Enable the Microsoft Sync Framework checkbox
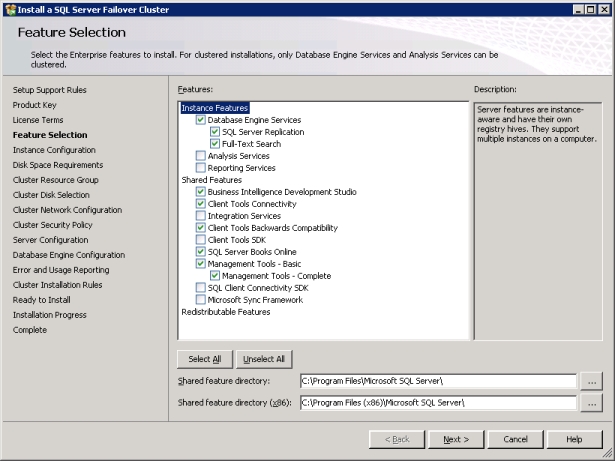This screenshot has height=461, width=615. click(x=202, y=299)
